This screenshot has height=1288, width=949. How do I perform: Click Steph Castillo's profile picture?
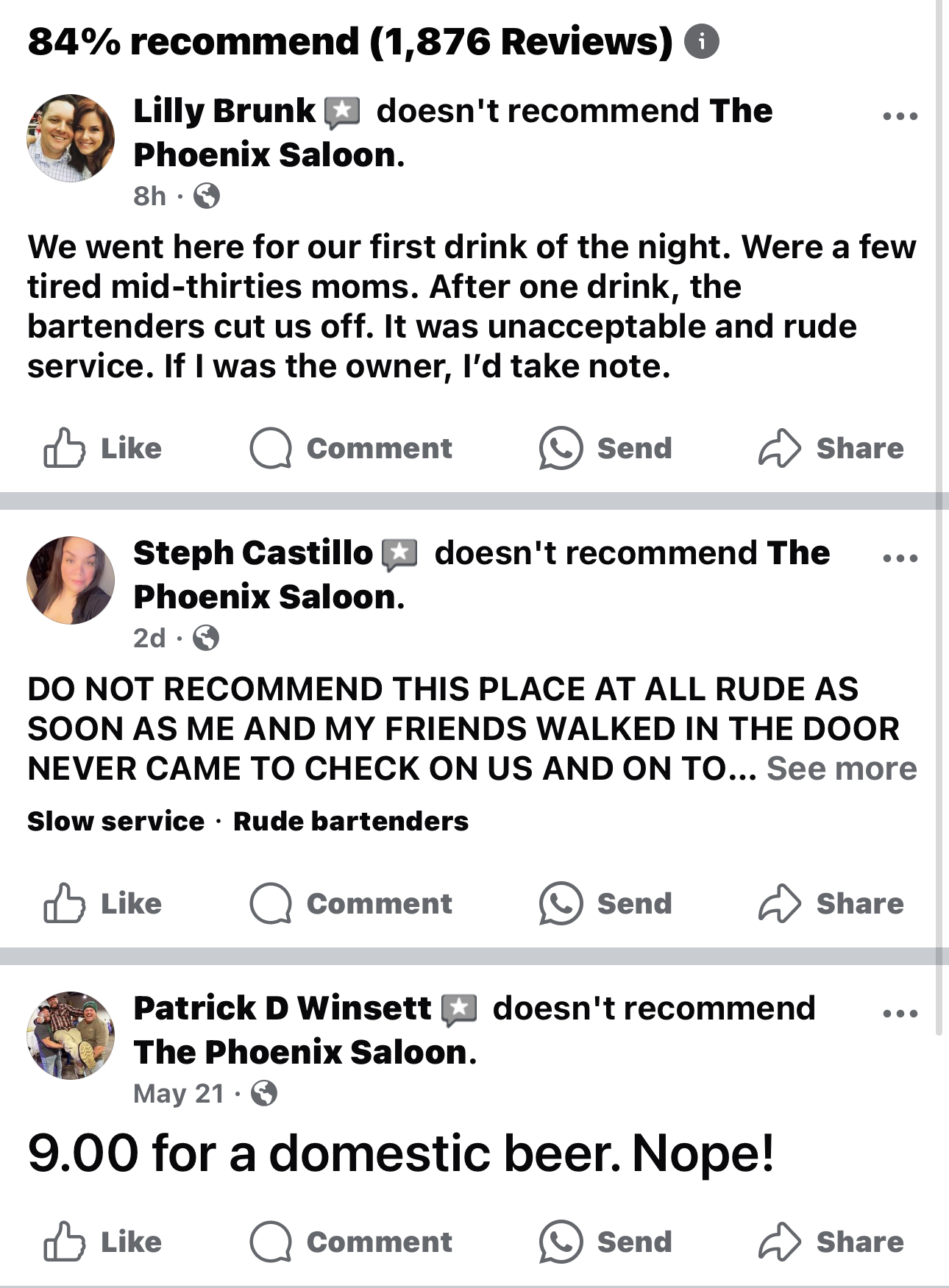click(x=71, y=580)
